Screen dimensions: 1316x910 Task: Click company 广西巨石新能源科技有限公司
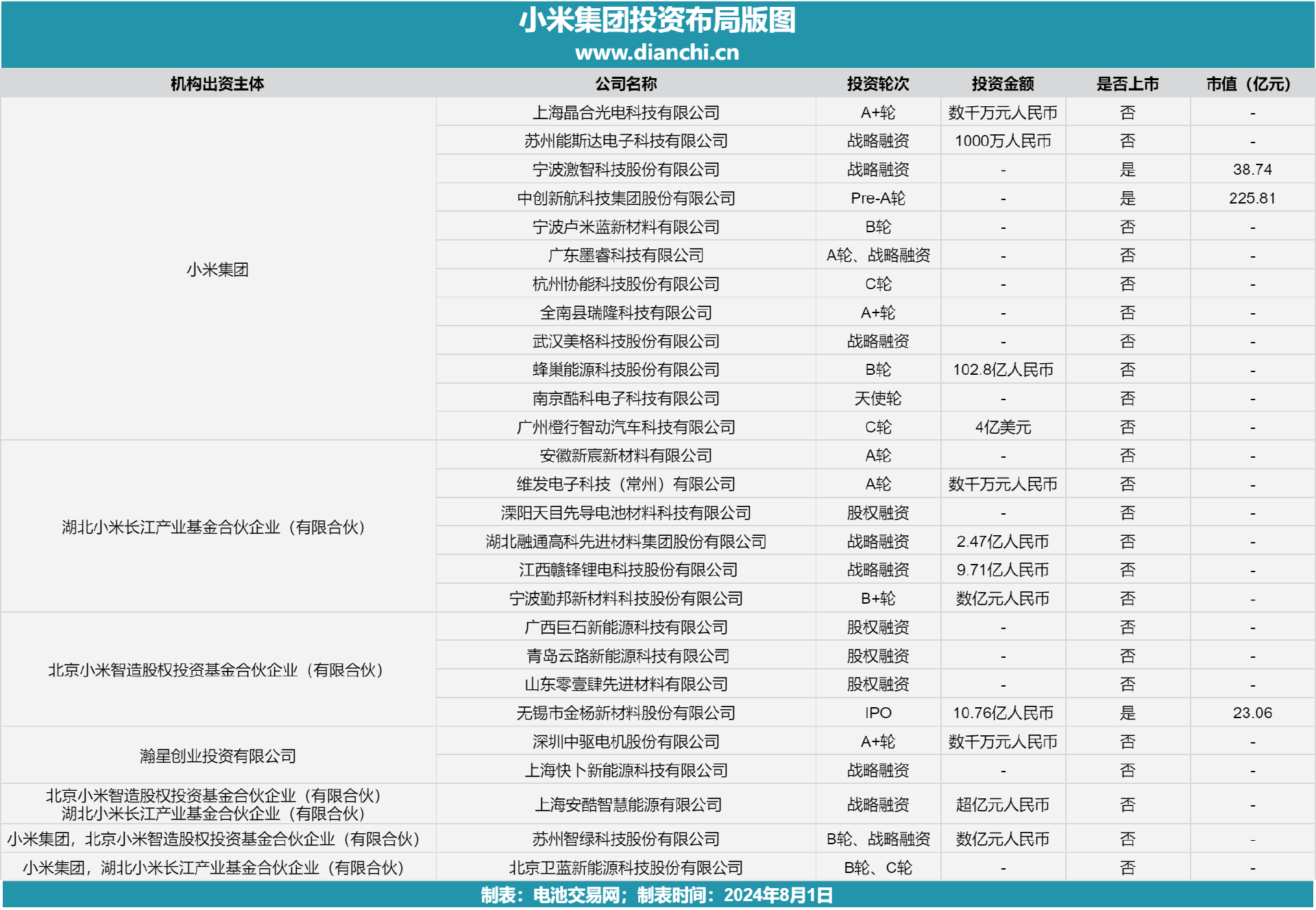pos(626,627)
